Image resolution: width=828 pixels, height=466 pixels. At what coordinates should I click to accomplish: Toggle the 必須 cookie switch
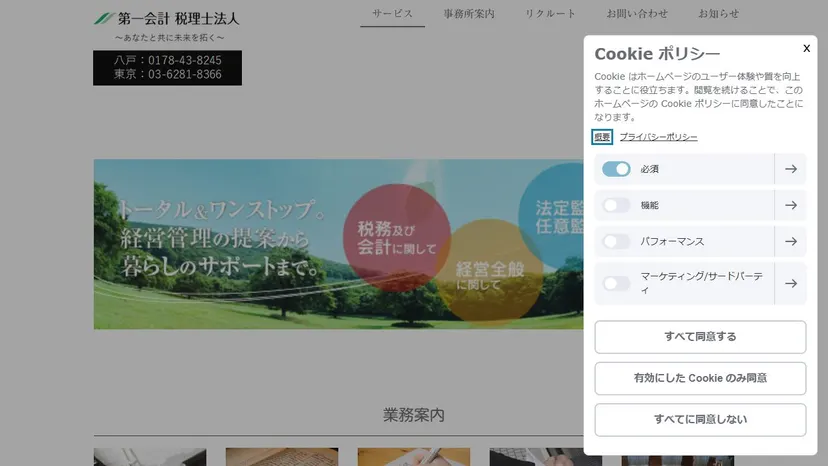point(616,169)
